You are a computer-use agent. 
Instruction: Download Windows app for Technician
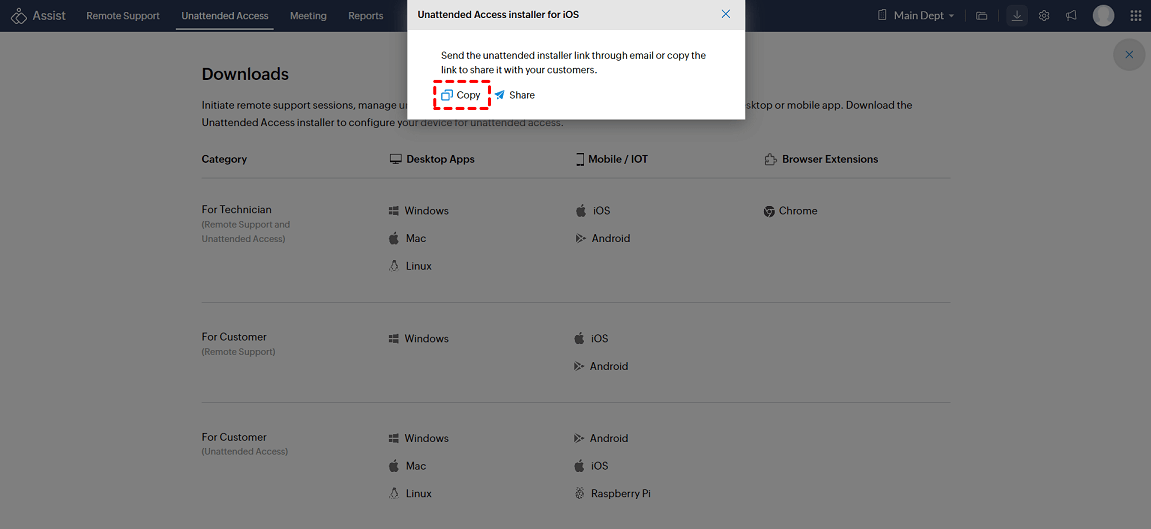(x=418, y=211)
